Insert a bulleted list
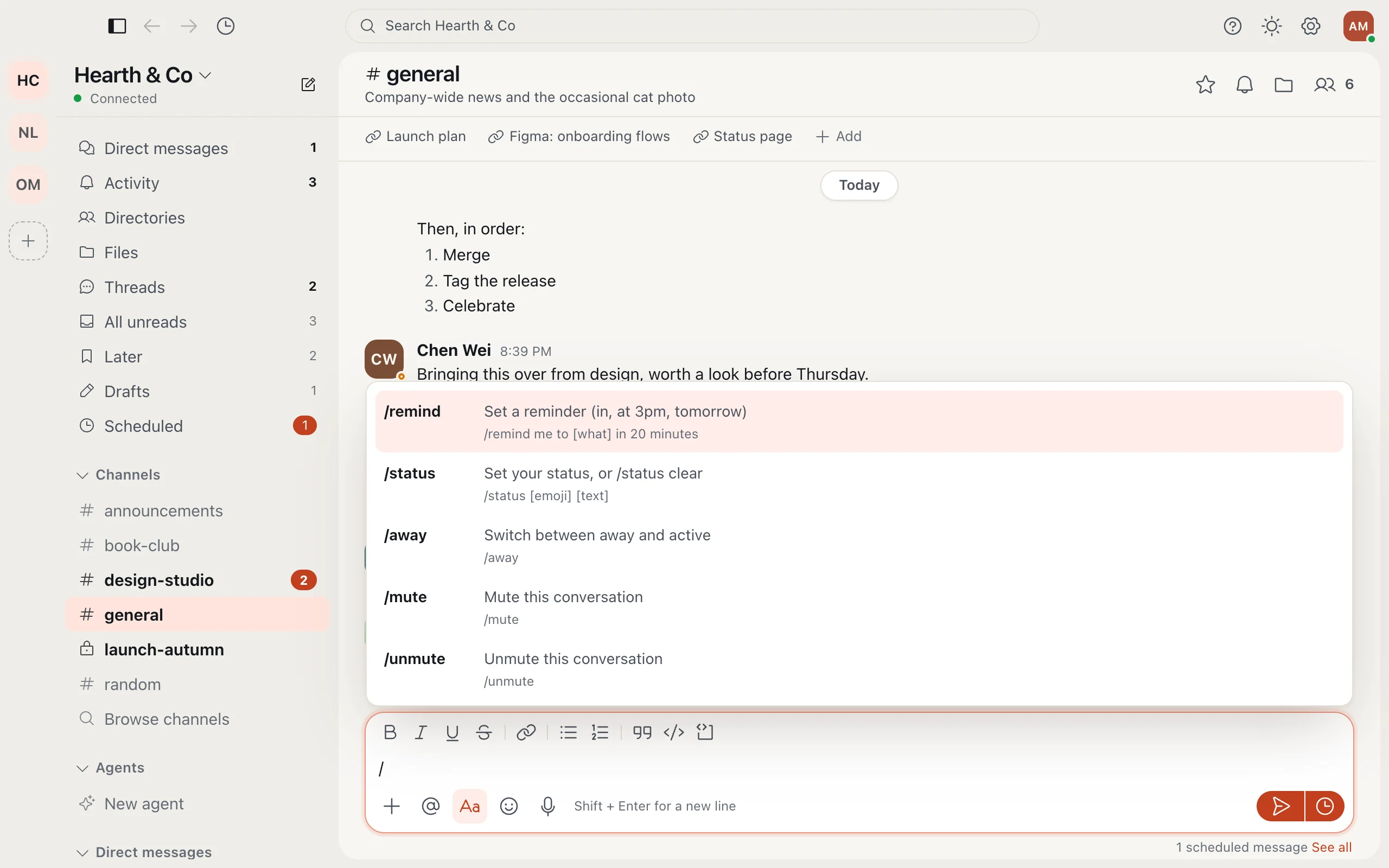1389x868 pixels. [568, 732]
